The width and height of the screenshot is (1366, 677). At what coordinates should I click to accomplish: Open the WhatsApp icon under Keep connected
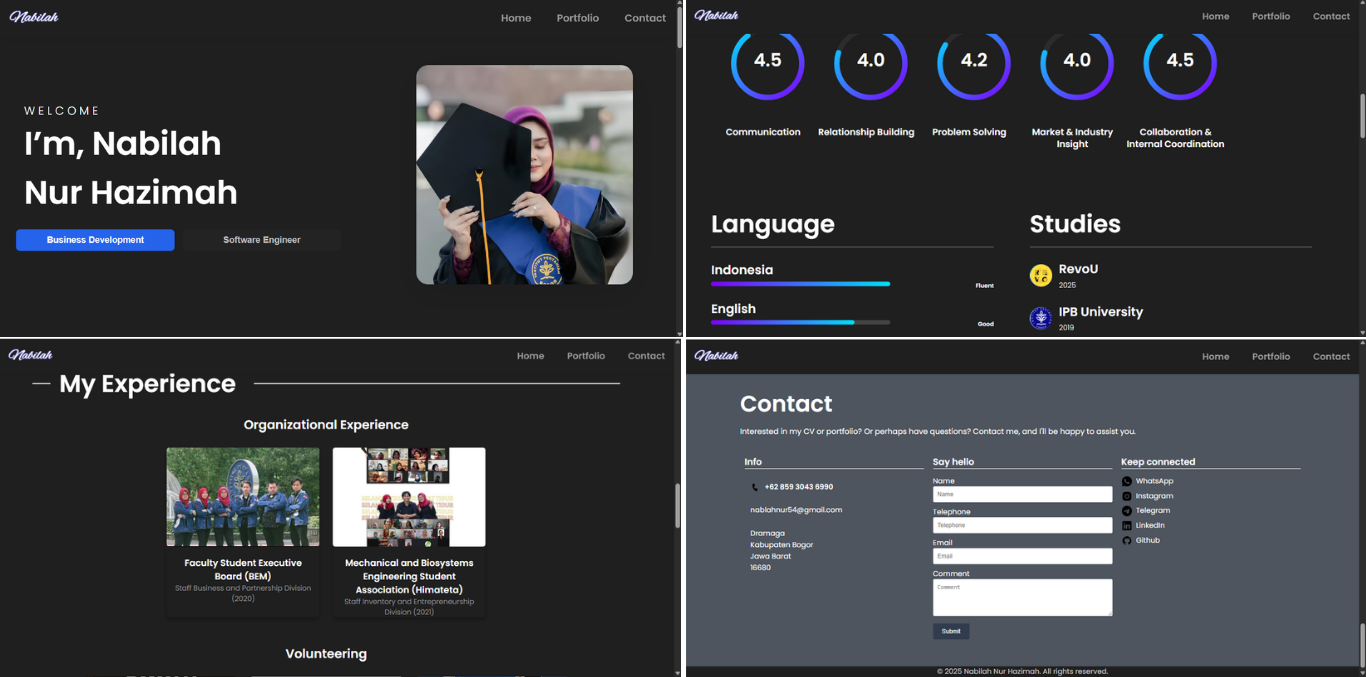pos(1127,481)
